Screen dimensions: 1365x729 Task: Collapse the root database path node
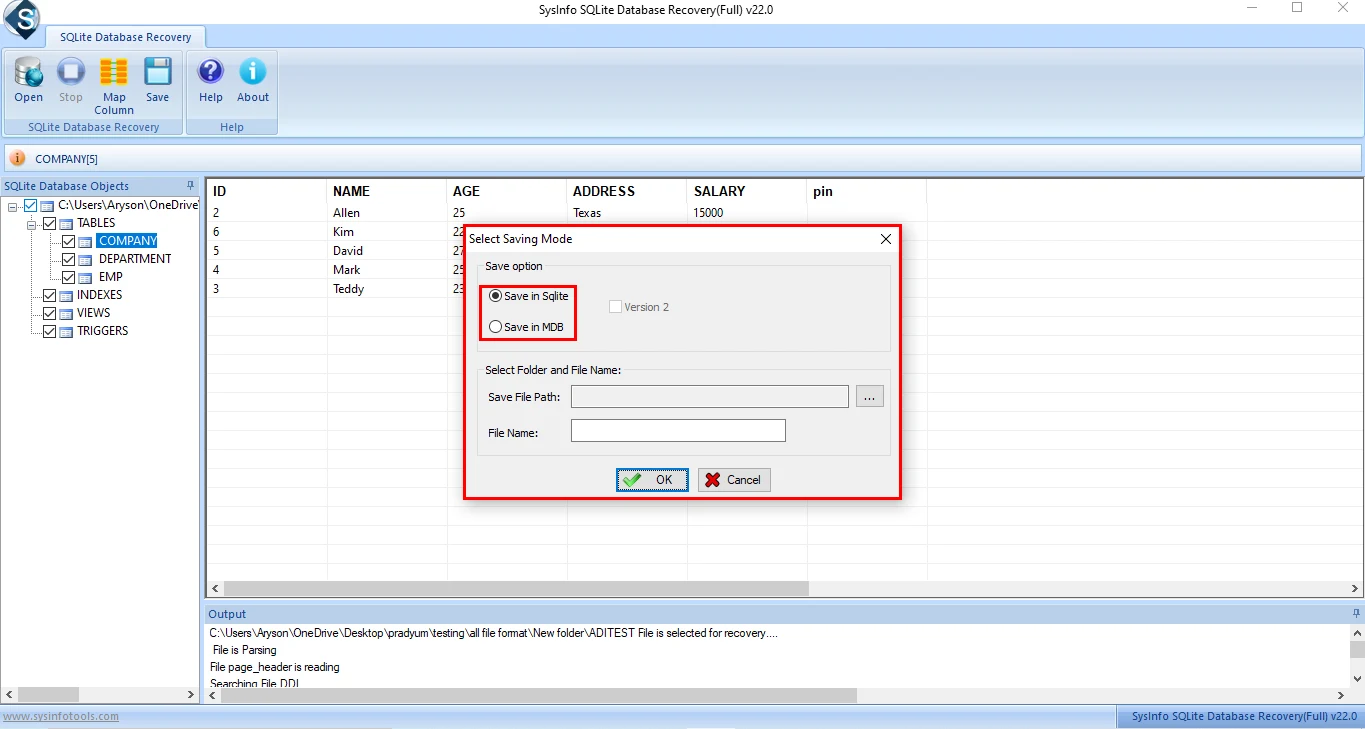point(12,204)
